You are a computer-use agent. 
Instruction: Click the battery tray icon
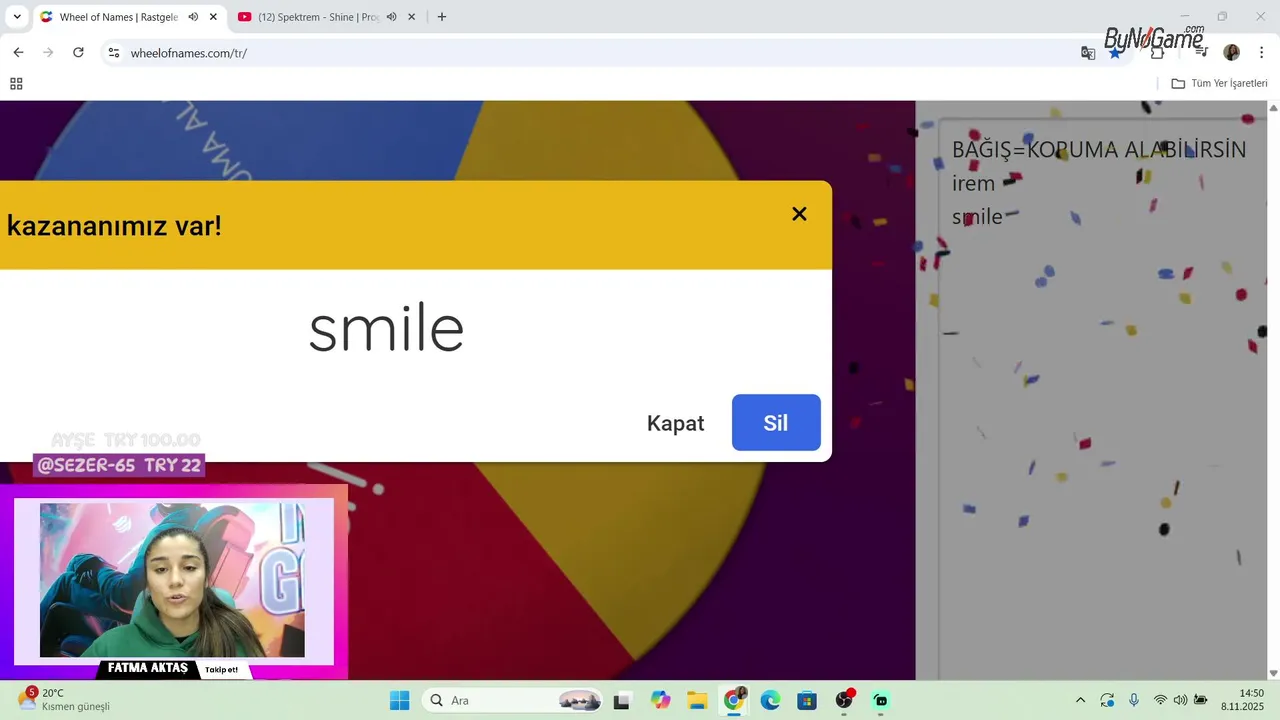coord(1200,700)
